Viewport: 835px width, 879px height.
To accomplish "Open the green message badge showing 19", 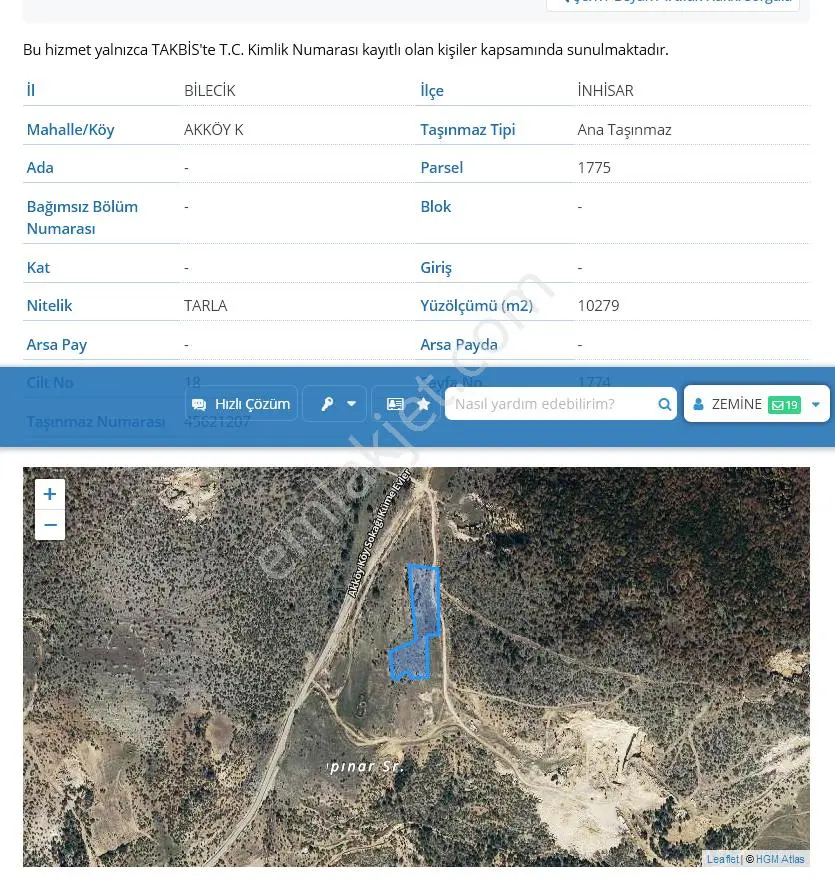I will pos(785,405).
